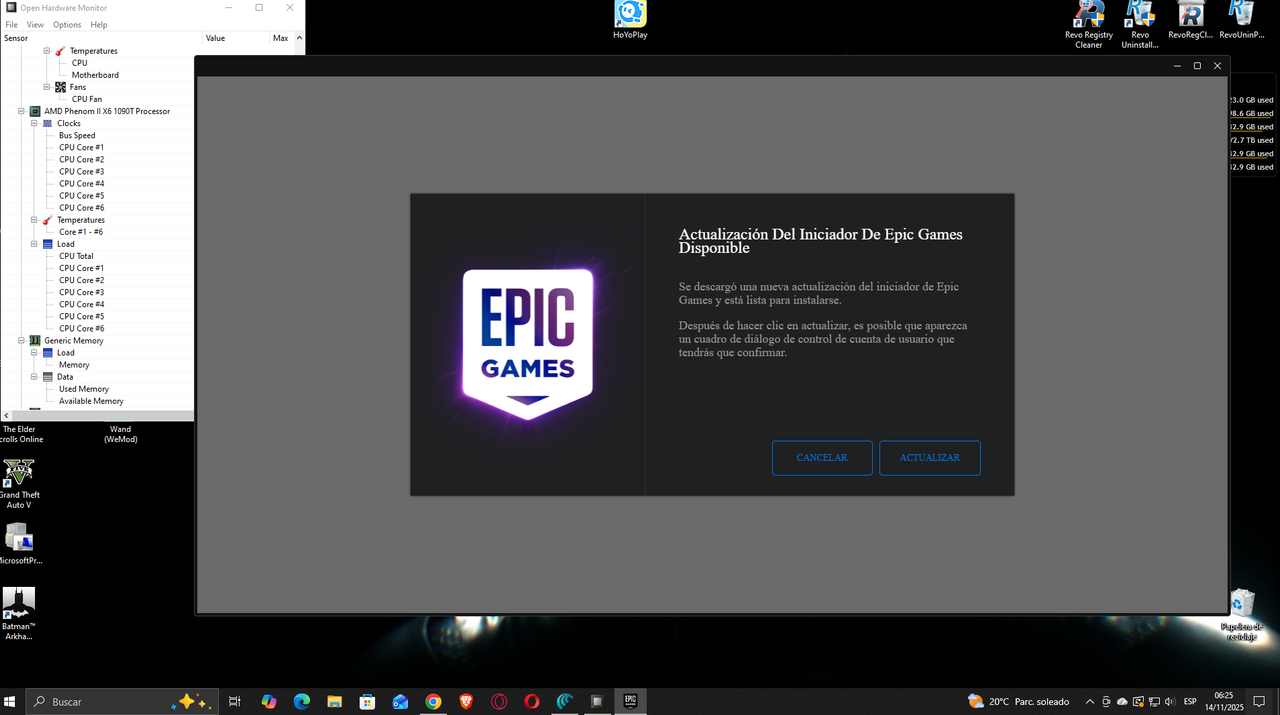Open the Revo Registry Cleaner desktop icon
This screenshot has height=715, width=1280.
pyautogui.click(x=1089, y=25)
